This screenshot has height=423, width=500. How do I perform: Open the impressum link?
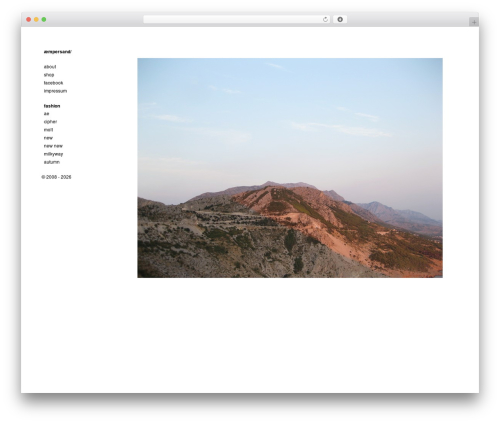coord(55,91)
